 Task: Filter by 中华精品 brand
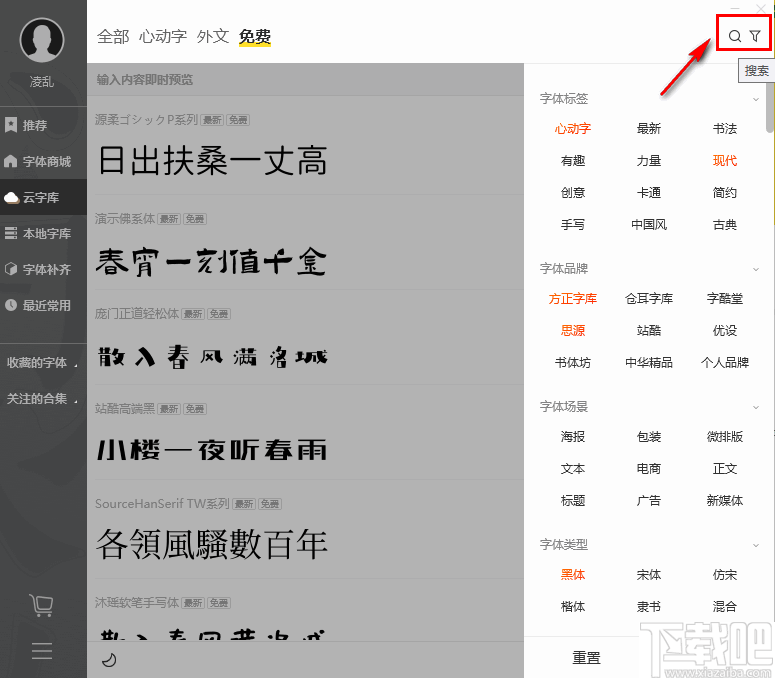coord(649,363)
